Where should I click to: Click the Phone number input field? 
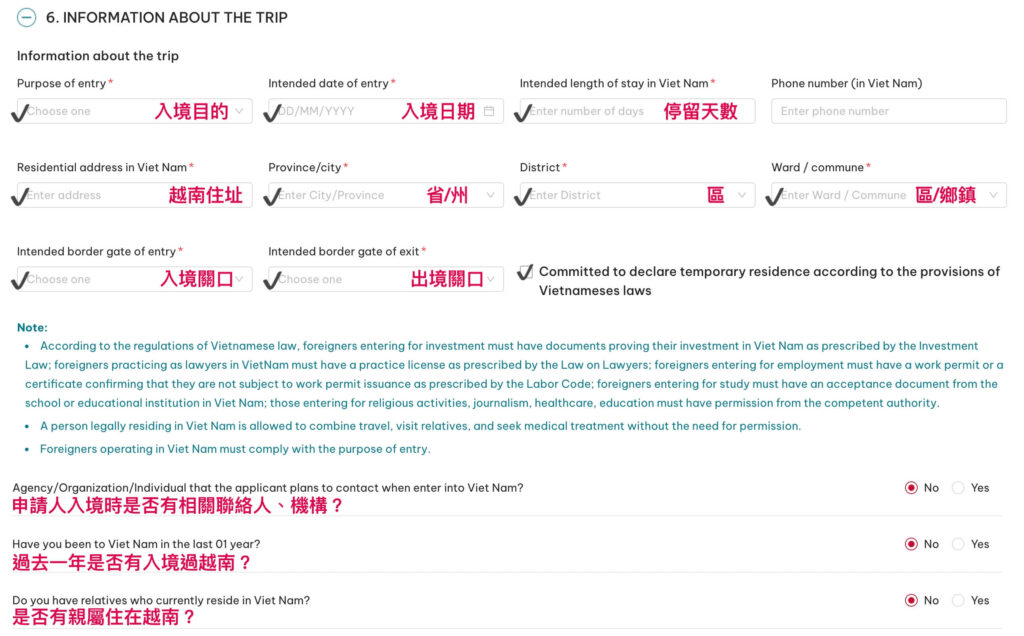[x=888, y=111]
